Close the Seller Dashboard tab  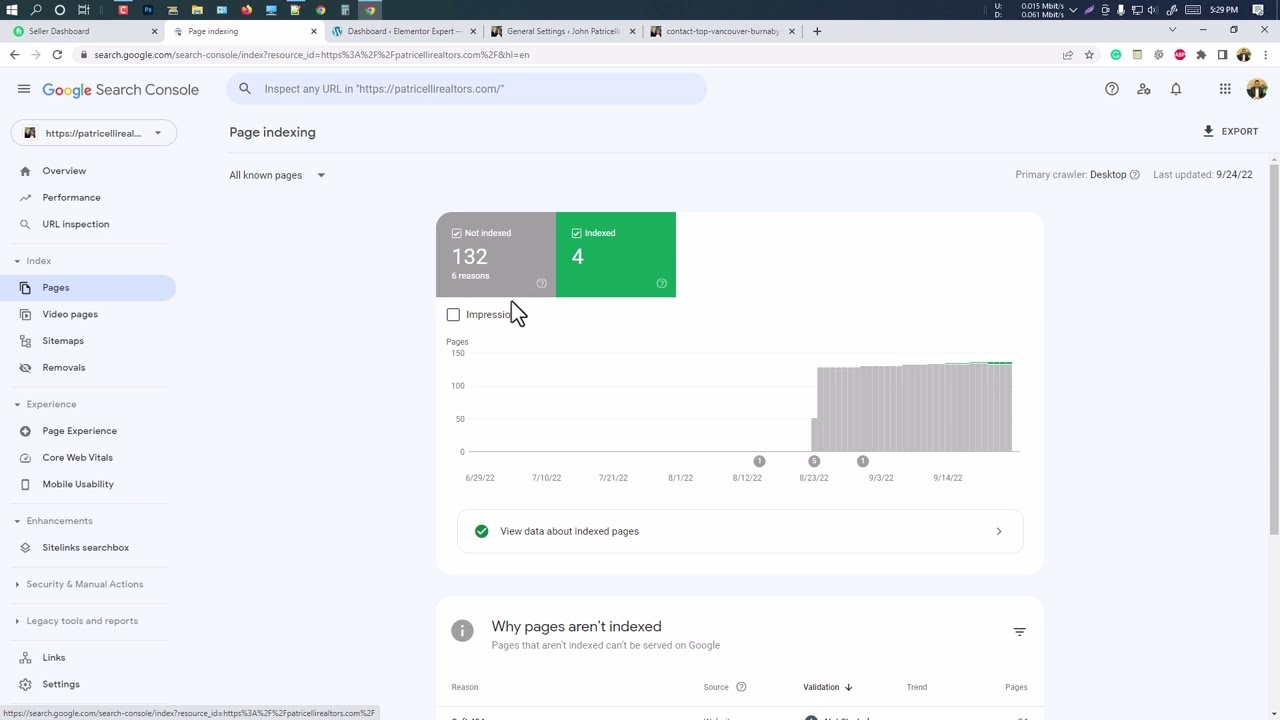pos(154,31)
